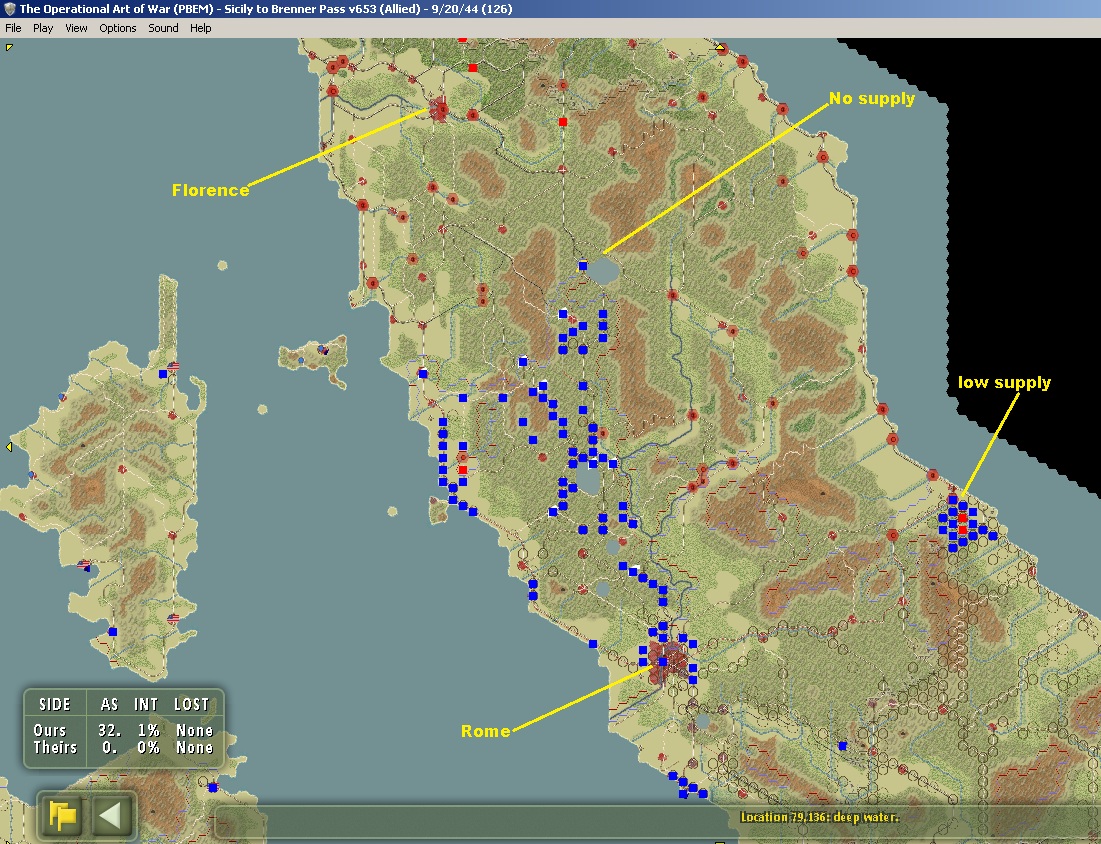Screen dimensions: 1101x844
Task: Click the no supply blue unit by lake
Action: tap(582, 265)
